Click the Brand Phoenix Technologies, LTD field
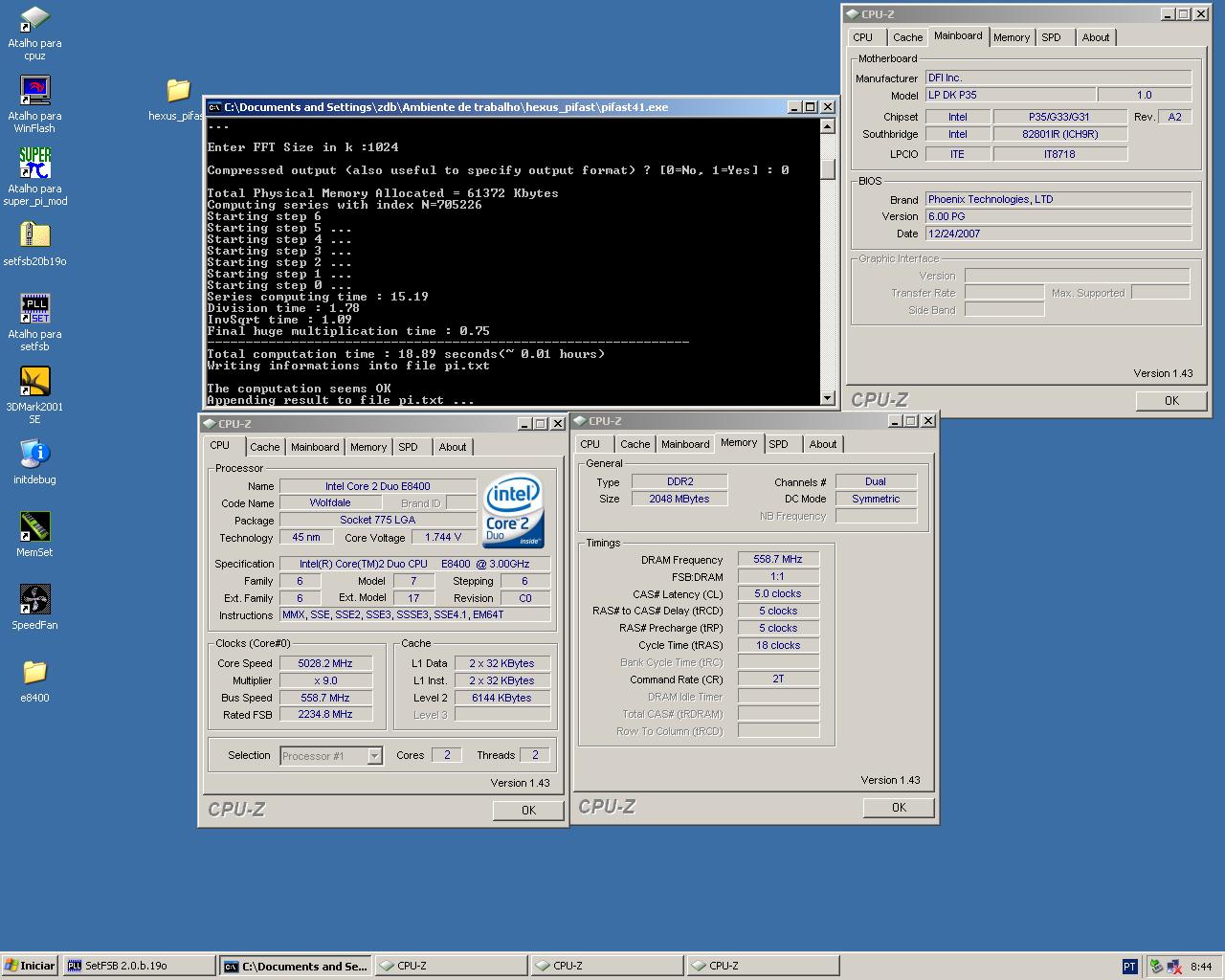 (1058, 200)
